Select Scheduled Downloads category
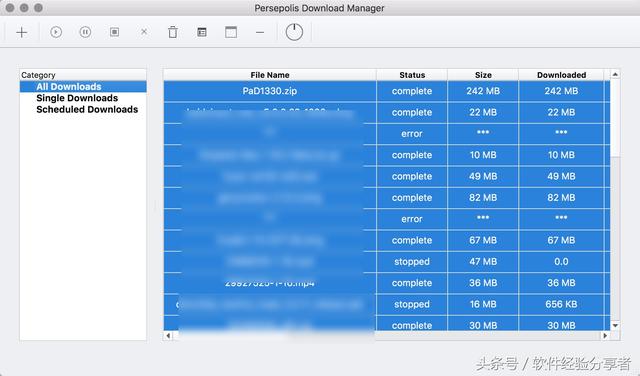This screenshot has width=640, height=376. [x=83, y=109]
